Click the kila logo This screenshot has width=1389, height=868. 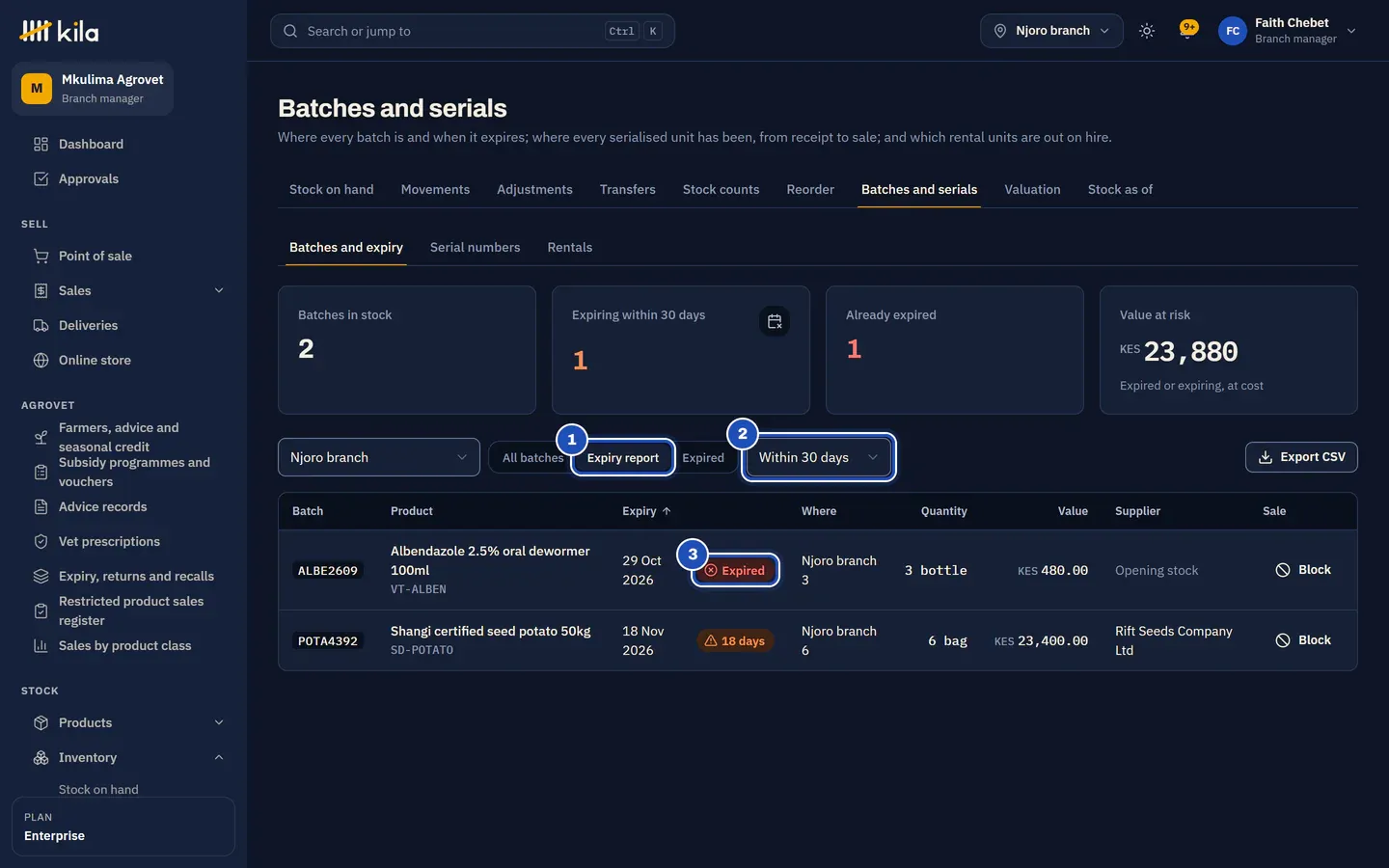60,31
